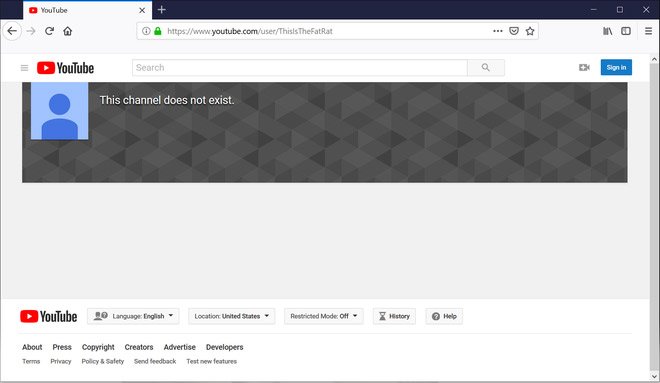Open the Press link
This screenshot has width=660, height=383.
tap(62, 347)
